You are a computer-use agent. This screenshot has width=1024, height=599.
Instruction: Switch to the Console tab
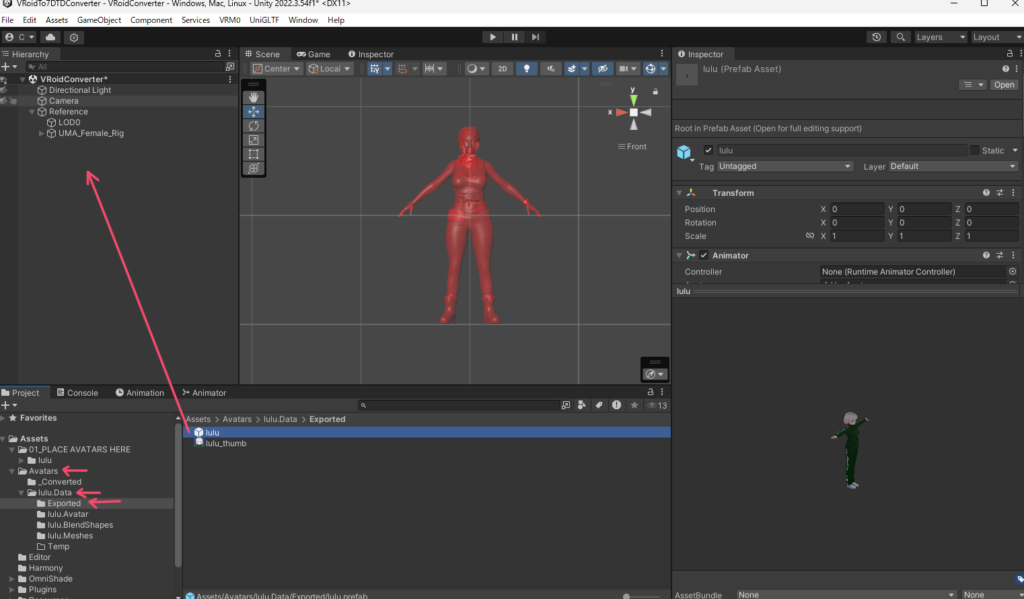(76, 393)
